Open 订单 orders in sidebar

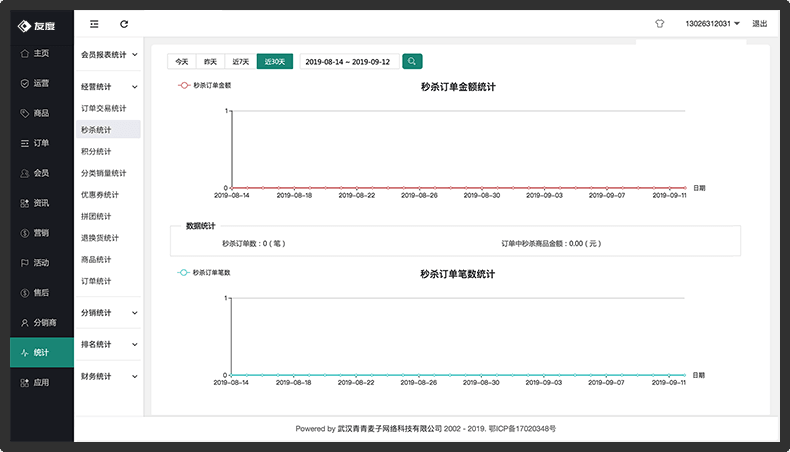coord(41,143)
